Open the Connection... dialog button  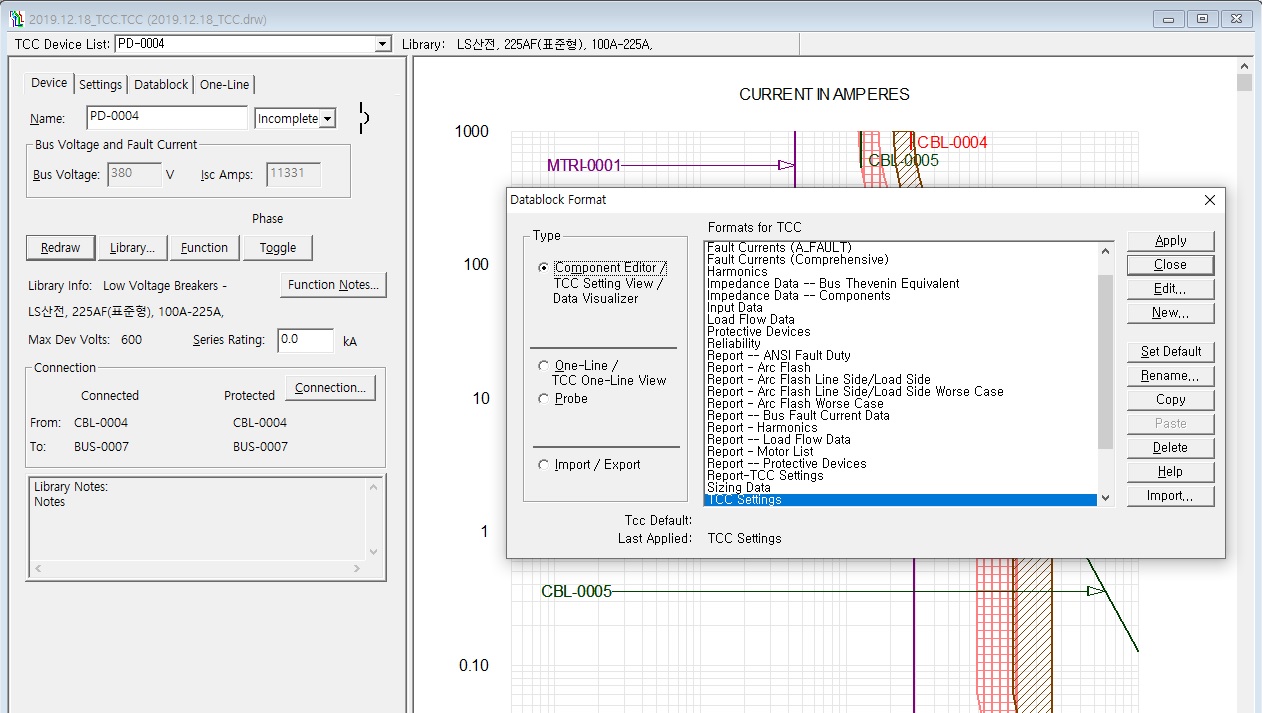330,388
